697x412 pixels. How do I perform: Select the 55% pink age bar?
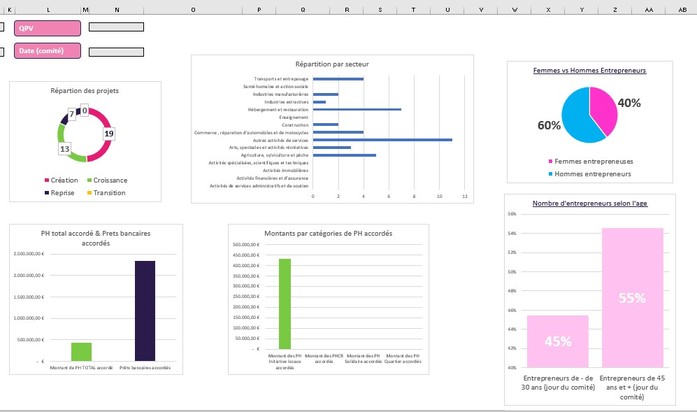(632, 298)
